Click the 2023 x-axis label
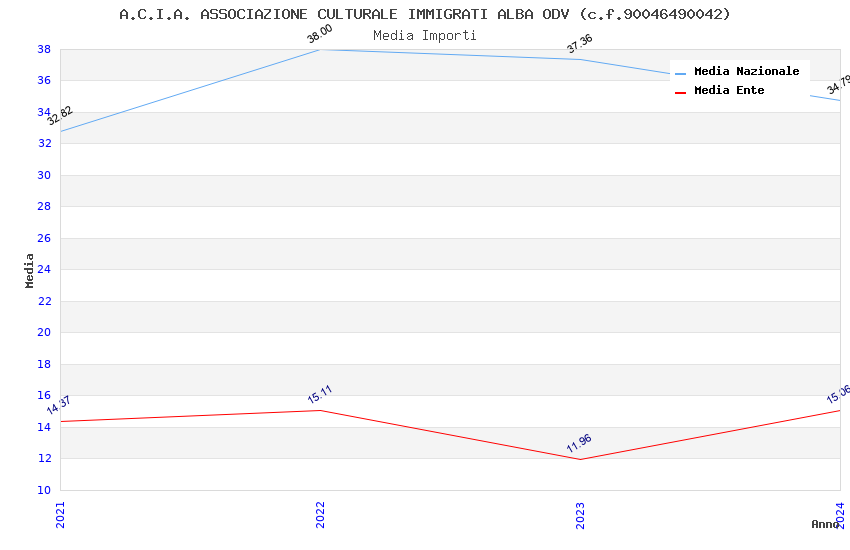The height and width of the screenshot is (550, 850). click(x=580, y=515)
